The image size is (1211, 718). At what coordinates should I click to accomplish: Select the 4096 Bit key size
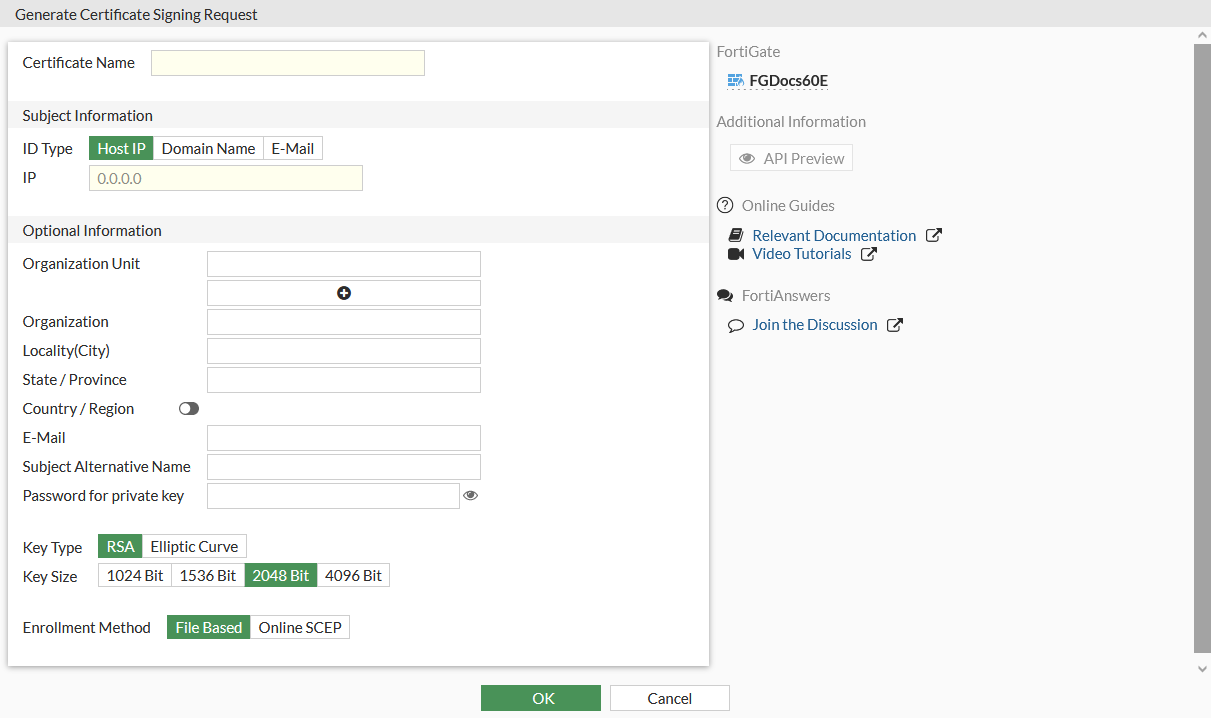pos(352,575)
